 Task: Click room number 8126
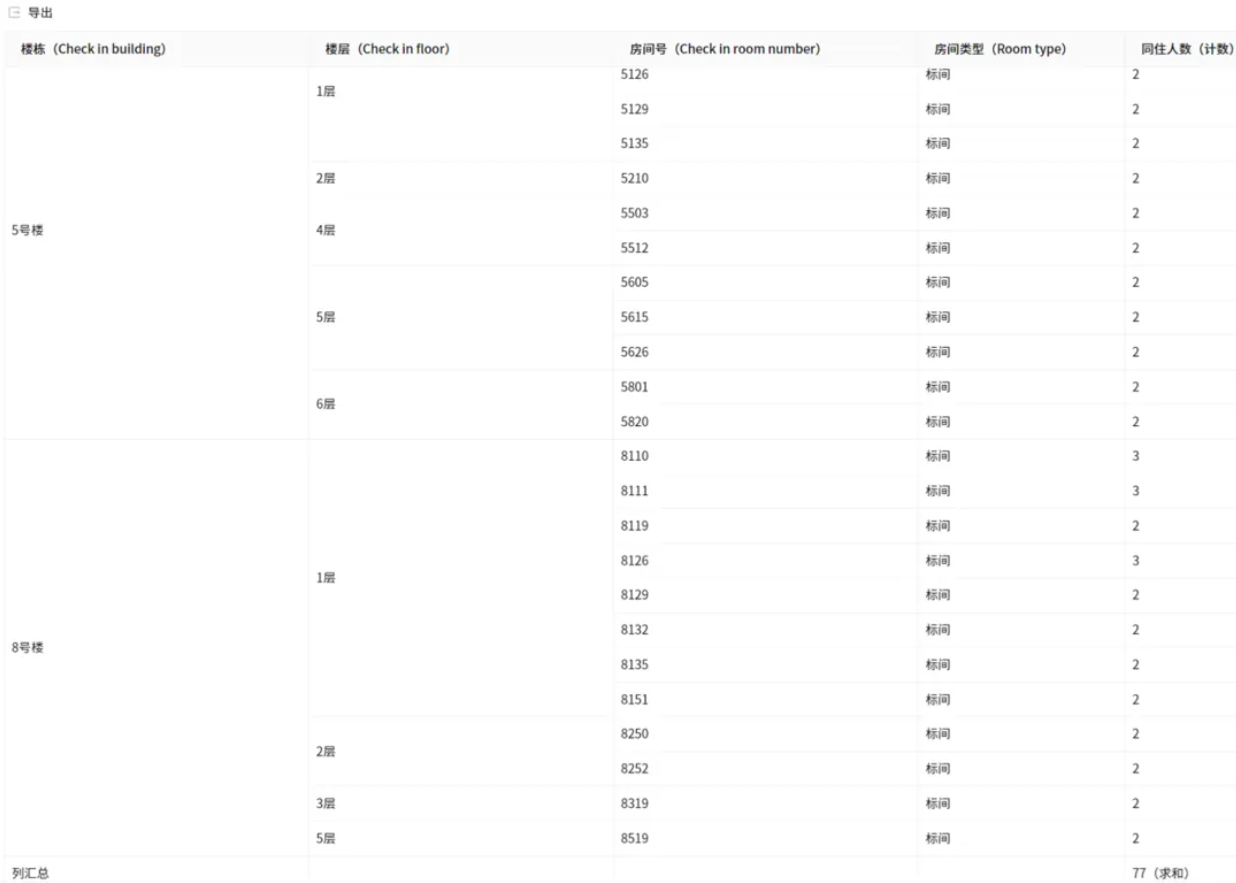pos(634,560)
